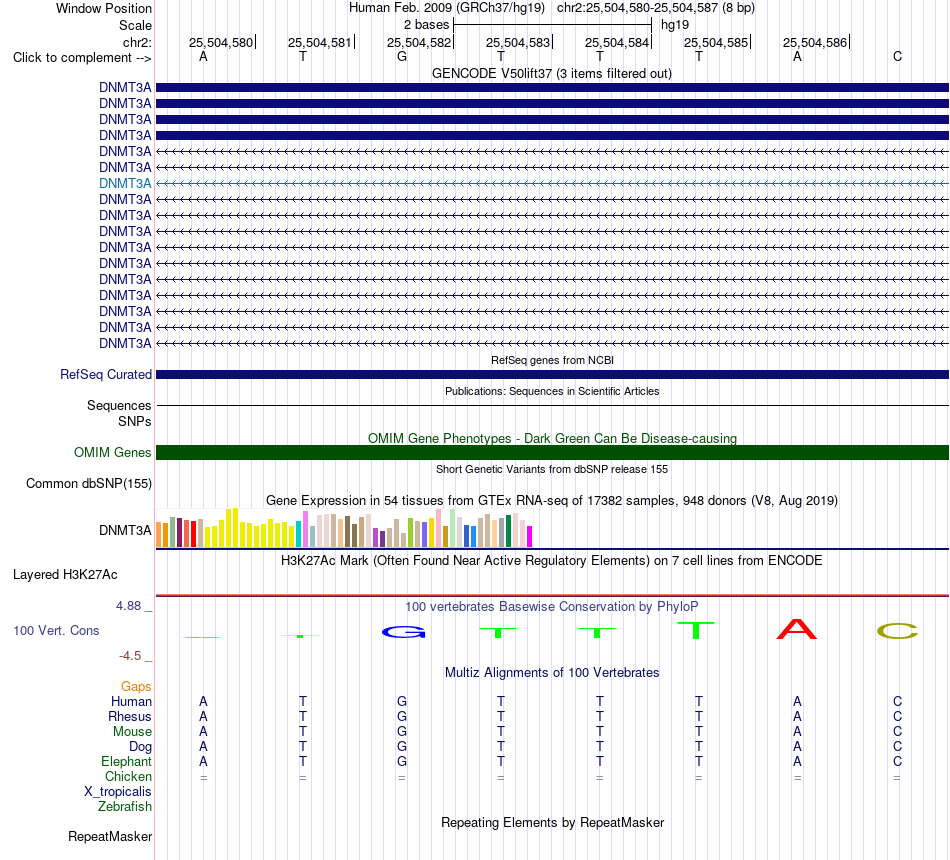This screenshot has width=950, height=860.
Task: Click the black DNMT3A label beside the GTEx bar chart
Action: click(x=125, y=530)
